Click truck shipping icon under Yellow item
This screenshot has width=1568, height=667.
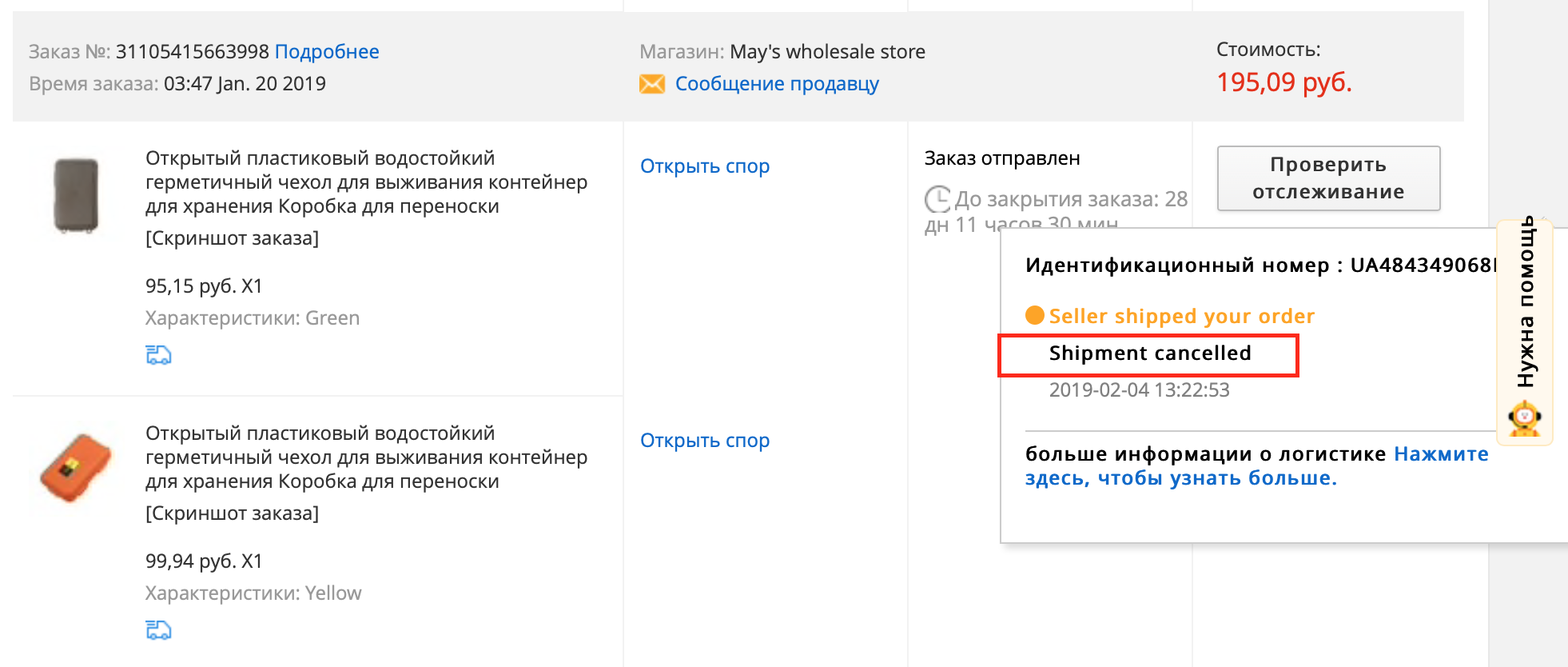[x=158, y=630]
